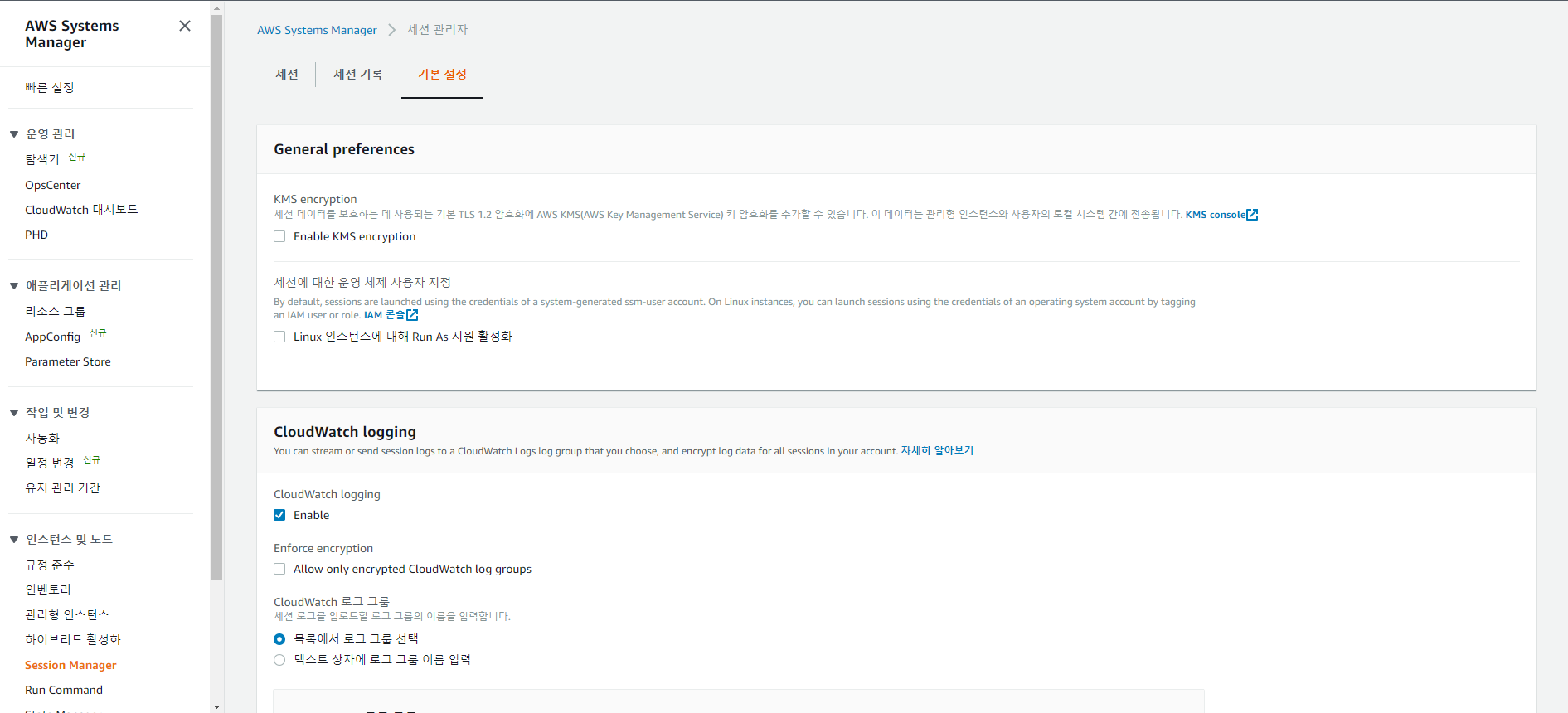Open AppConfig in sidebar

click(x=52, y=337)
